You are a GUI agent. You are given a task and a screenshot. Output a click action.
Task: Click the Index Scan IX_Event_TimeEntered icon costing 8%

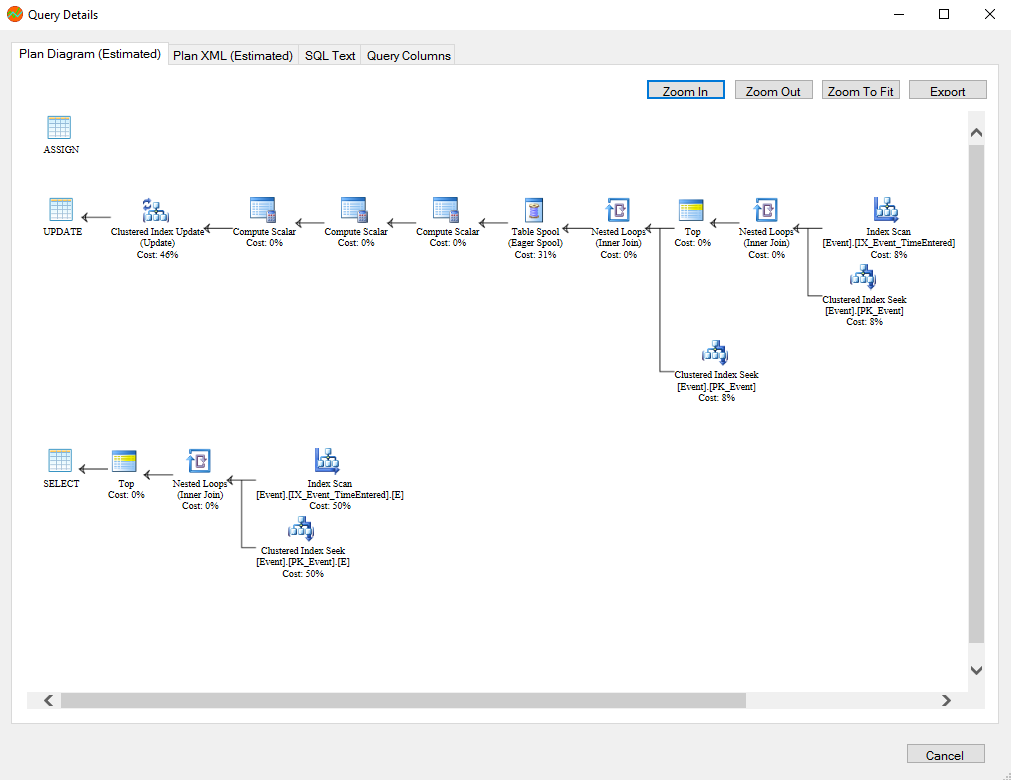887,210
